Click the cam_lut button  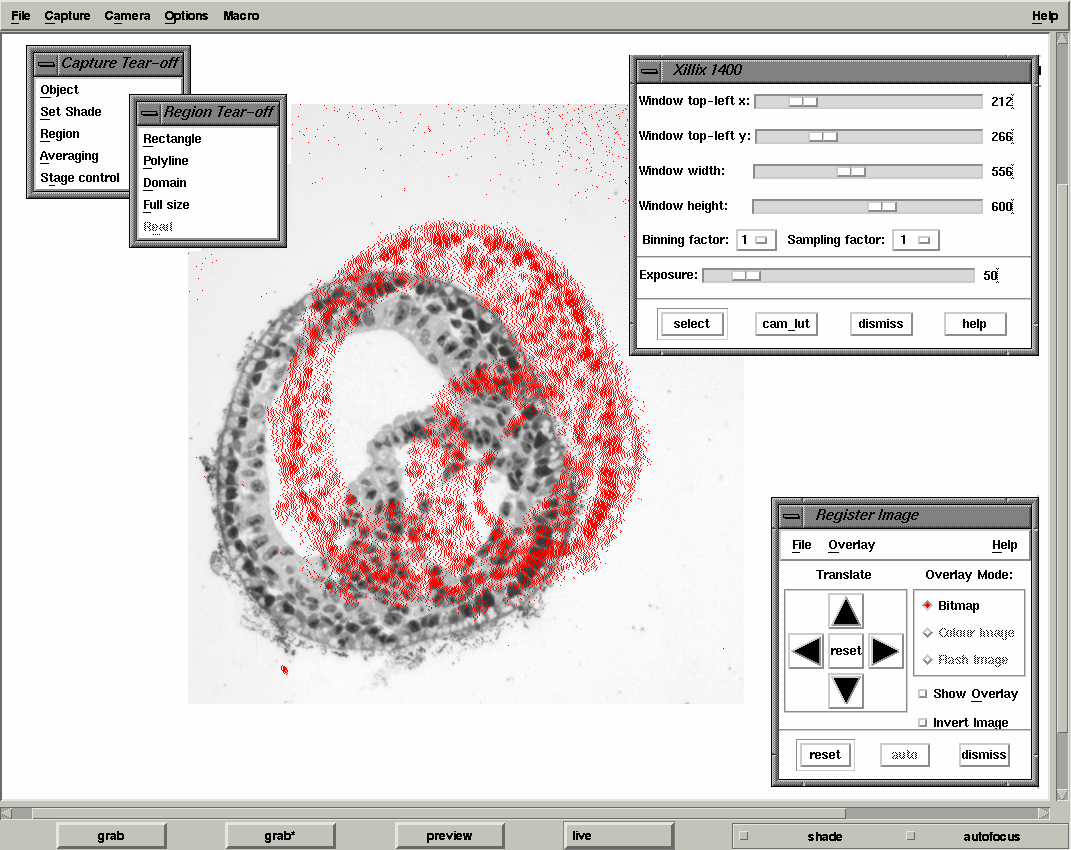(785, 324)
